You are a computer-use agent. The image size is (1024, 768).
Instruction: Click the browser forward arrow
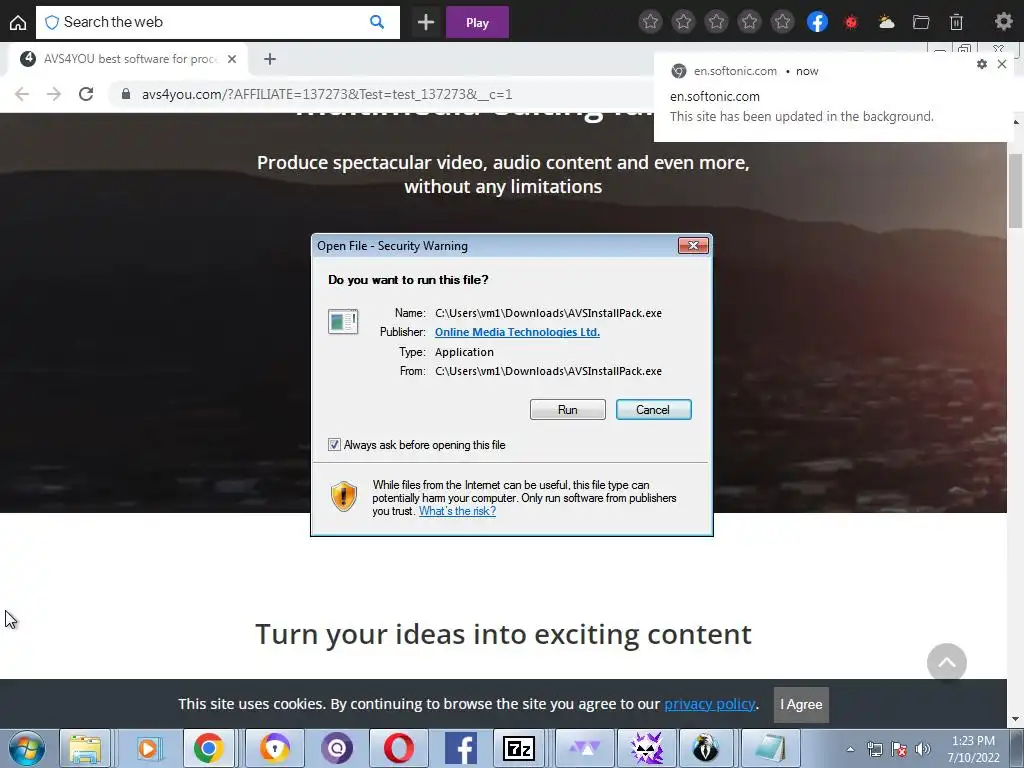tap(54, 94)
